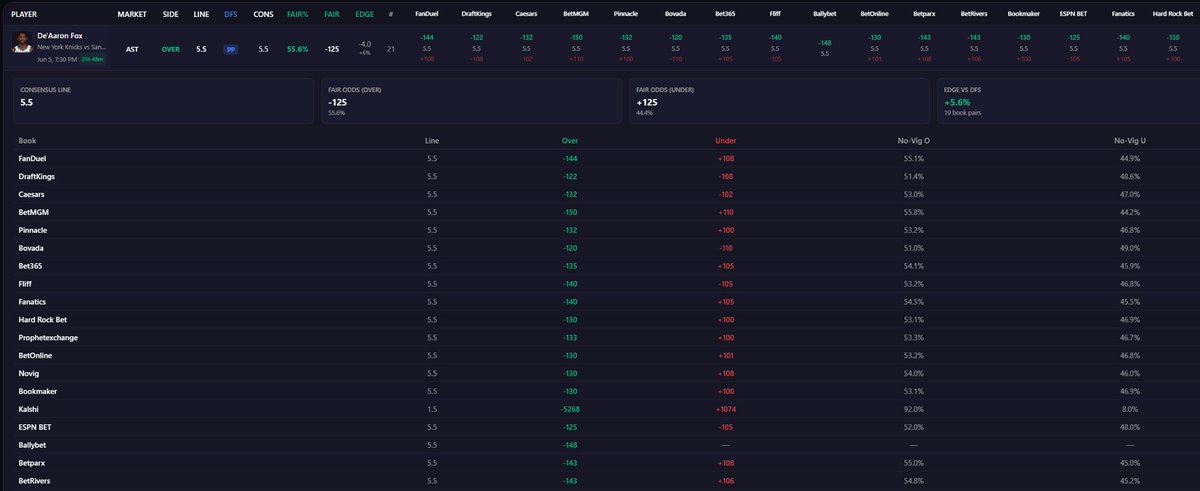The image size is (1200, 491).
Task: Click the green OVER side label
Action: [171, 48]
